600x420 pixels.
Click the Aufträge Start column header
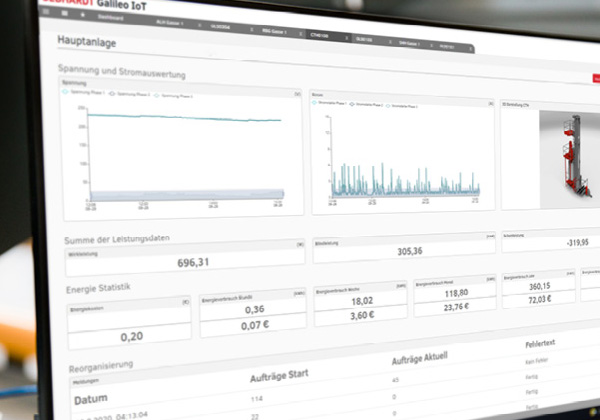click(287, 376)
